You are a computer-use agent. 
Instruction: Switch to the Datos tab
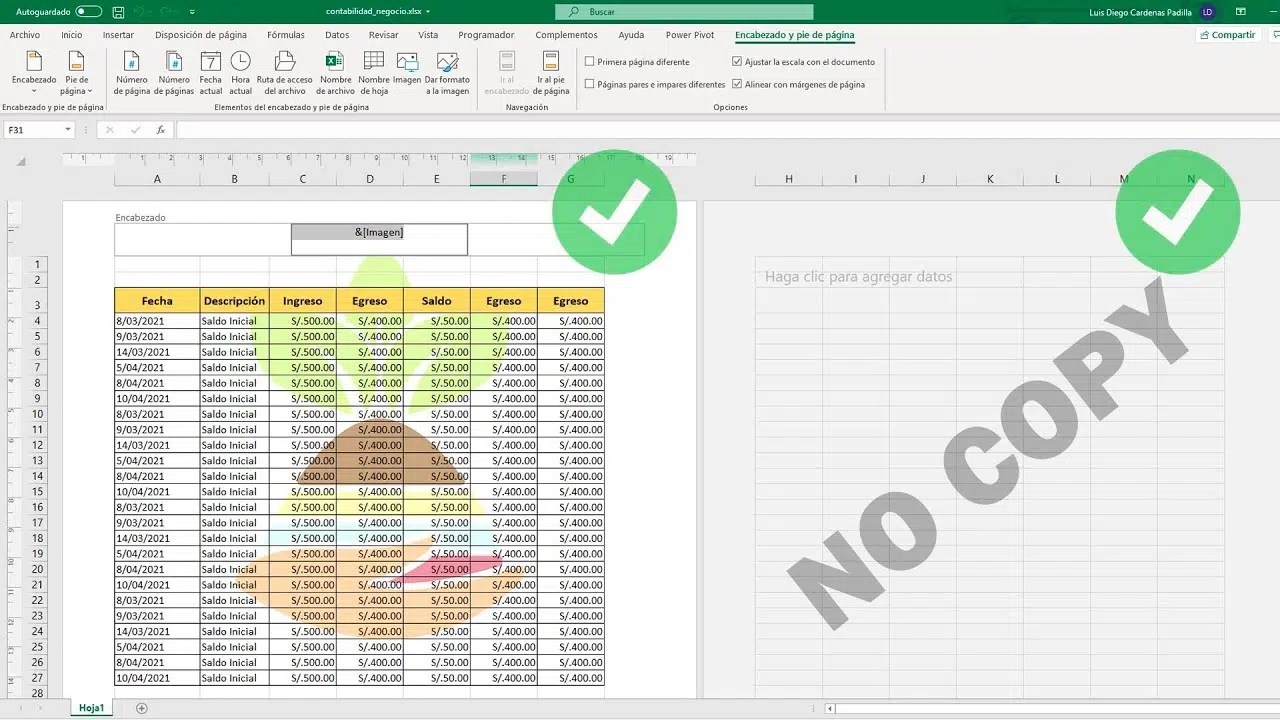(337, 35)
